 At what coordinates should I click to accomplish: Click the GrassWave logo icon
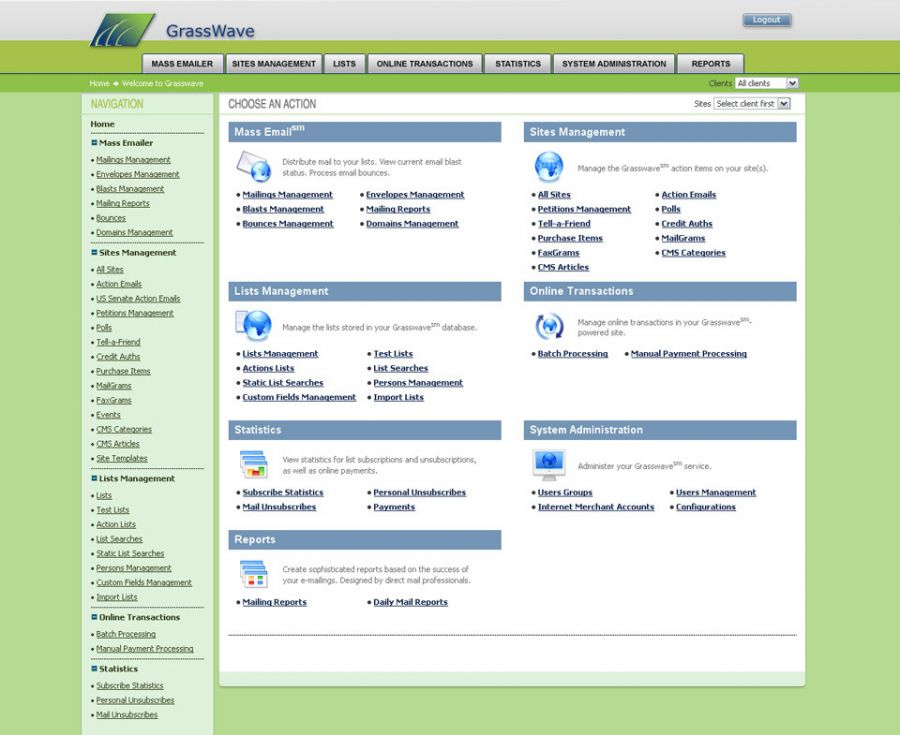(122, 30)
